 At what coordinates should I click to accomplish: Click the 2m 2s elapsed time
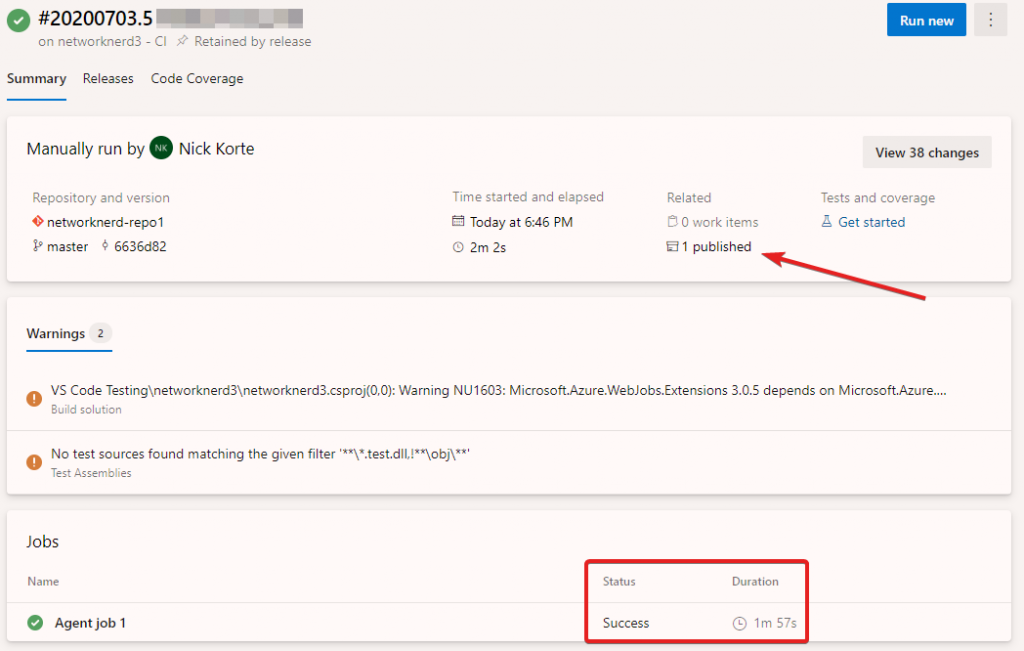(488, 247)
